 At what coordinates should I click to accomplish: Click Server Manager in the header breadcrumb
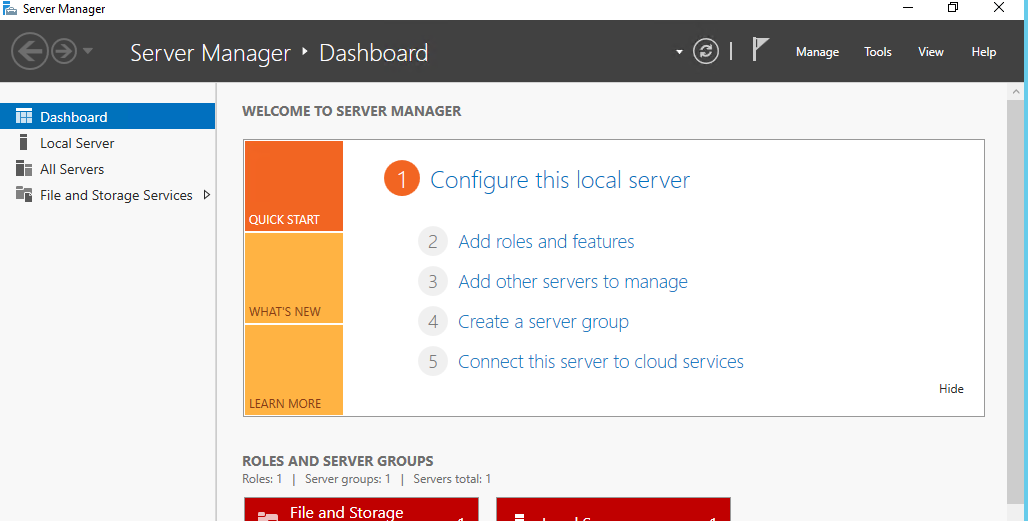coord(210,53)
